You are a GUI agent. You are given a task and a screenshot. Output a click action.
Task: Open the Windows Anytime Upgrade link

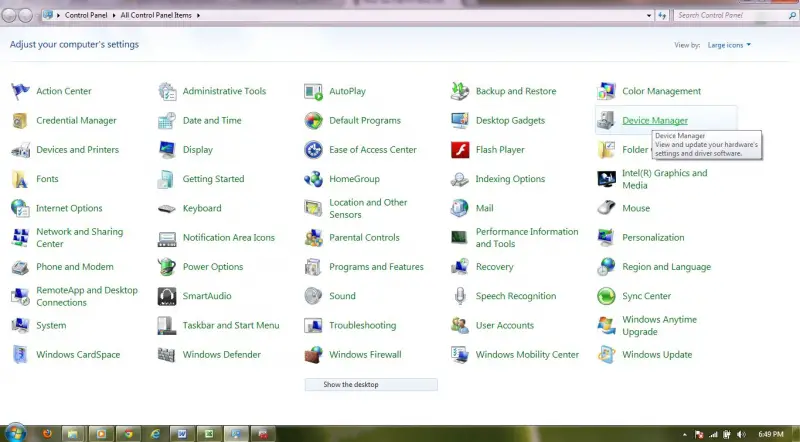[x=659, y=326]
